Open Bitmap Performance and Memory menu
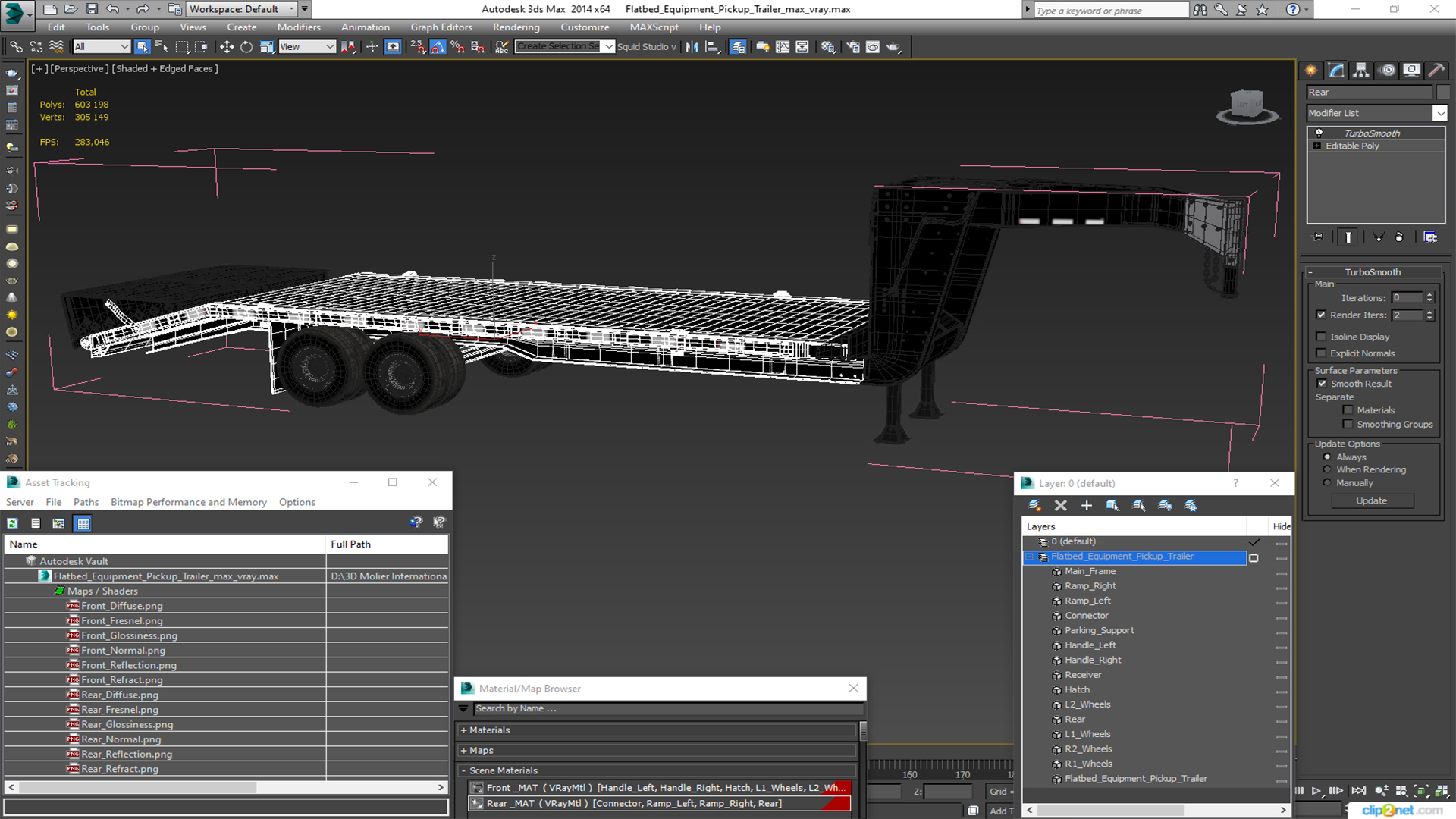 189,502
